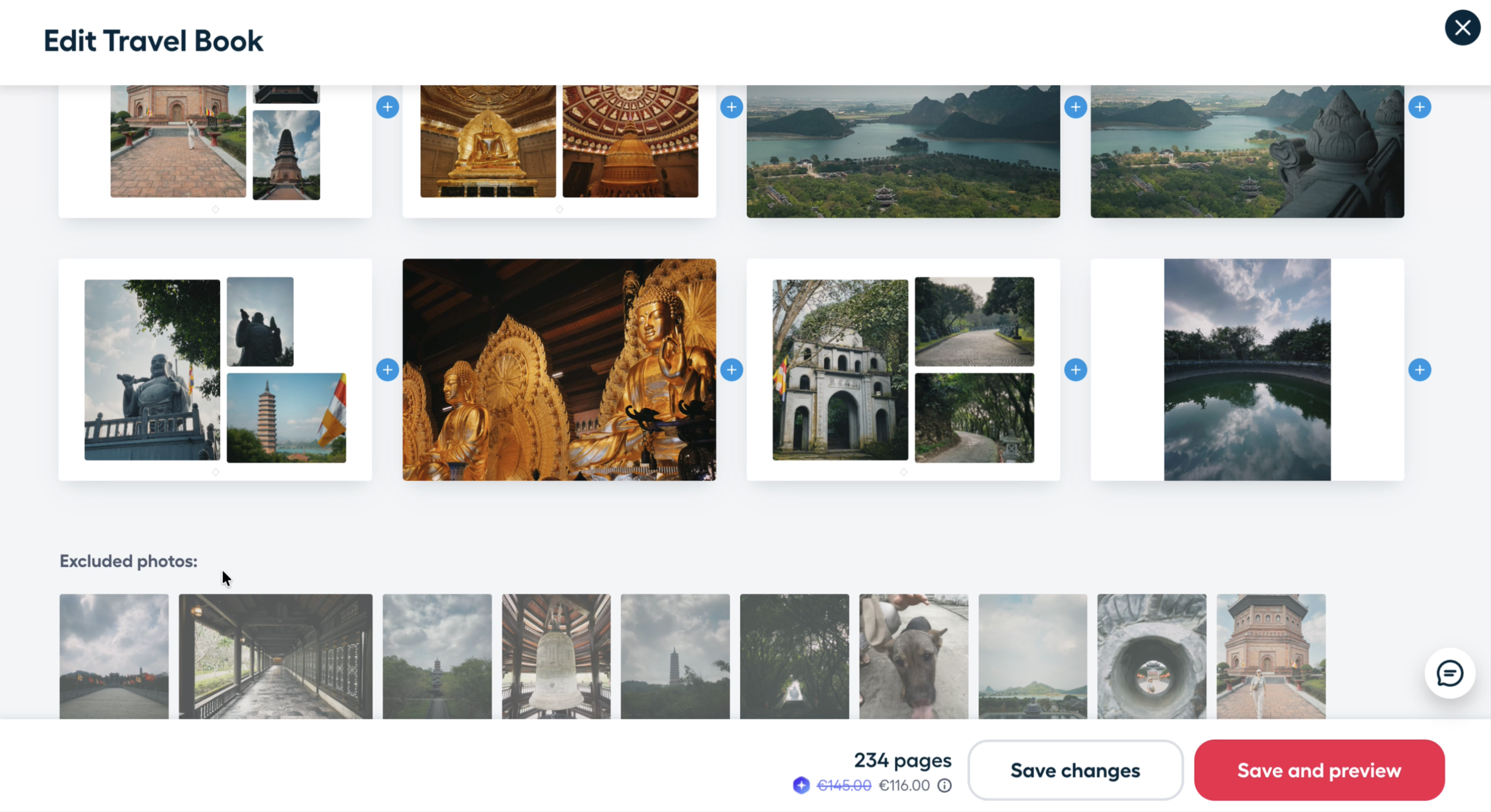Screen dimensions: 1491x812
Task: Click the purple discount badge icon
Action: coord(801,786)
